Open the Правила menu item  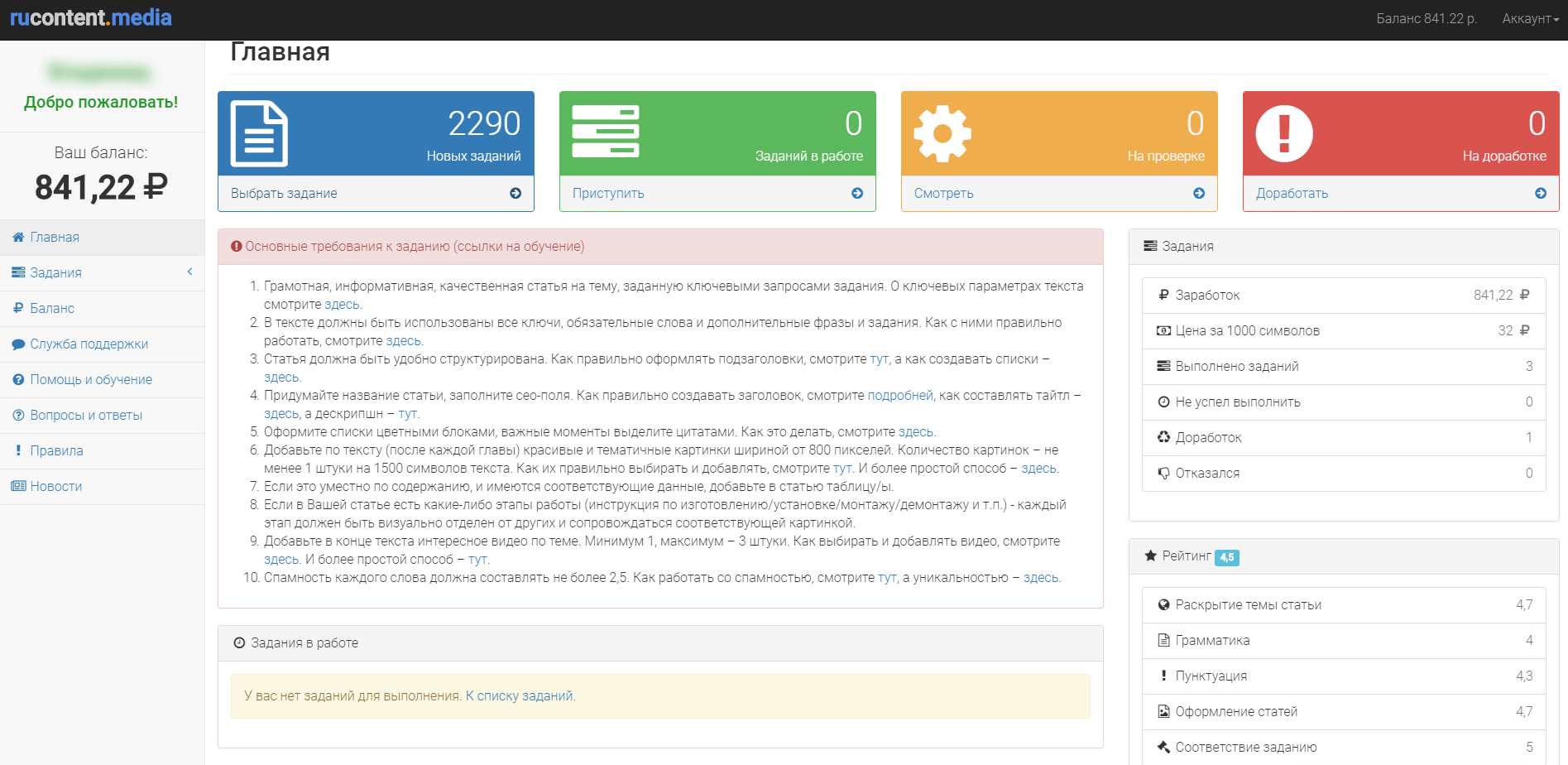56,450
